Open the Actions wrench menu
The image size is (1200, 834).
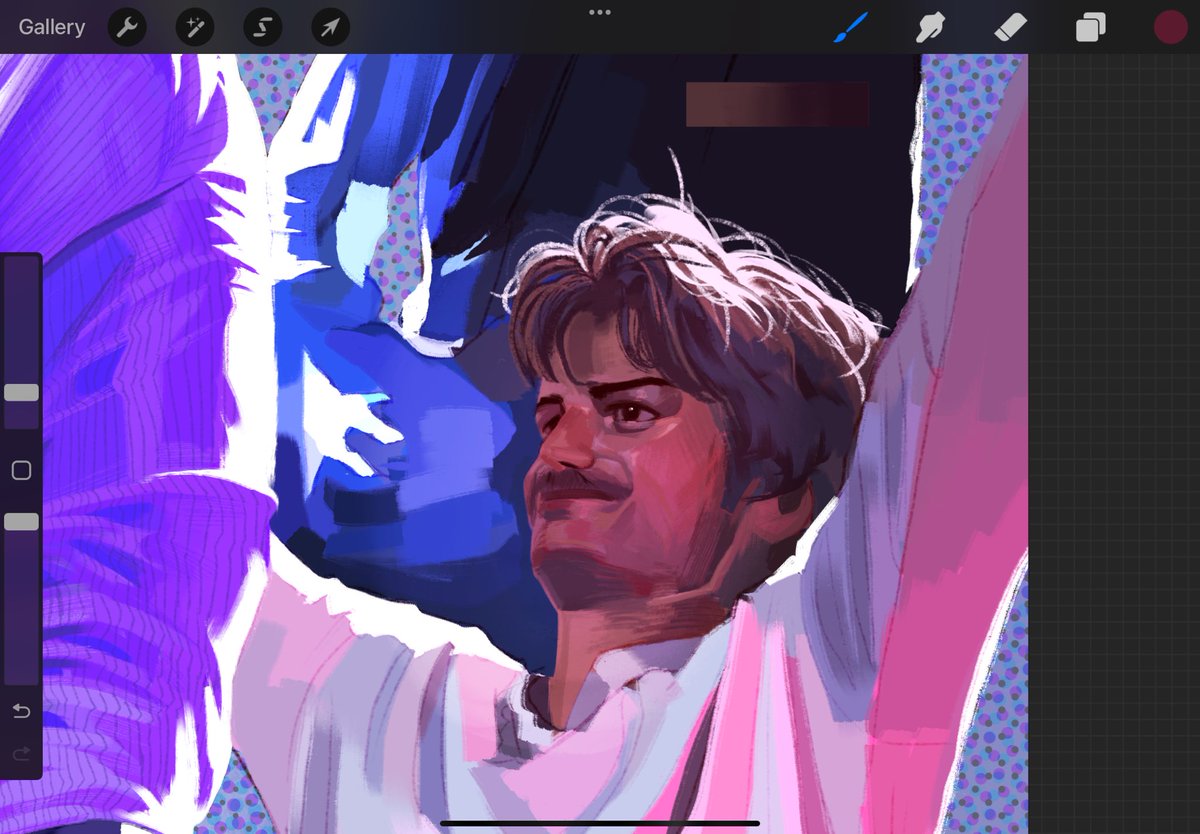click(x=126, y=27)
